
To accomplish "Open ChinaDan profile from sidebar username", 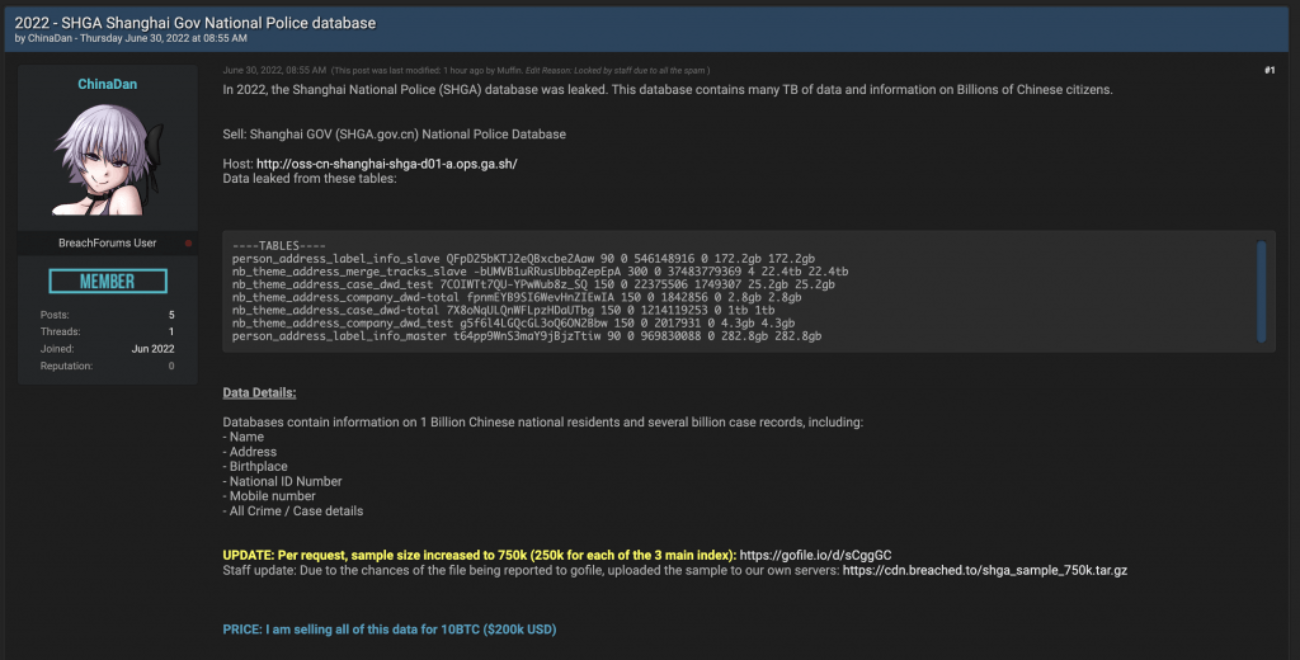I will click(x=107, y=84).
